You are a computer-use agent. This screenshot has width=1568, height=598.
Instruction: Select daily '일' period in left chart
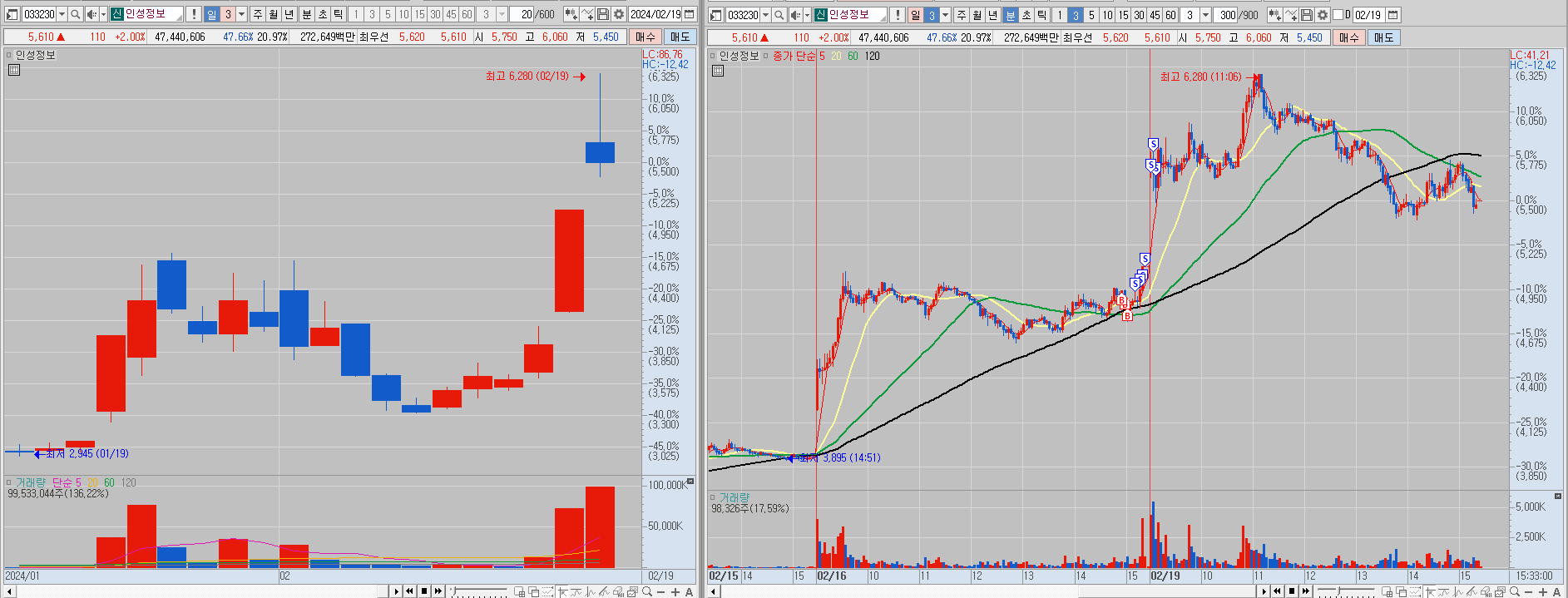[x=211, y=14]
